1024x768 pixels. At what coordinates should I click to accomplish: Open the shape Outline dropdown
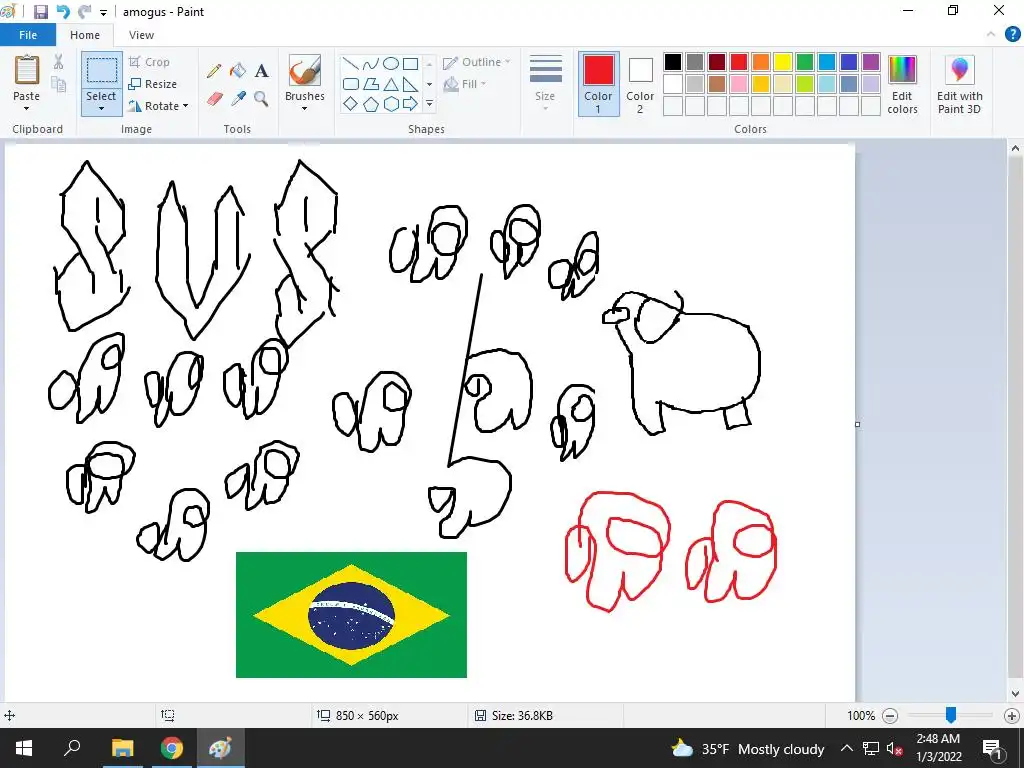tap(477, 62)
